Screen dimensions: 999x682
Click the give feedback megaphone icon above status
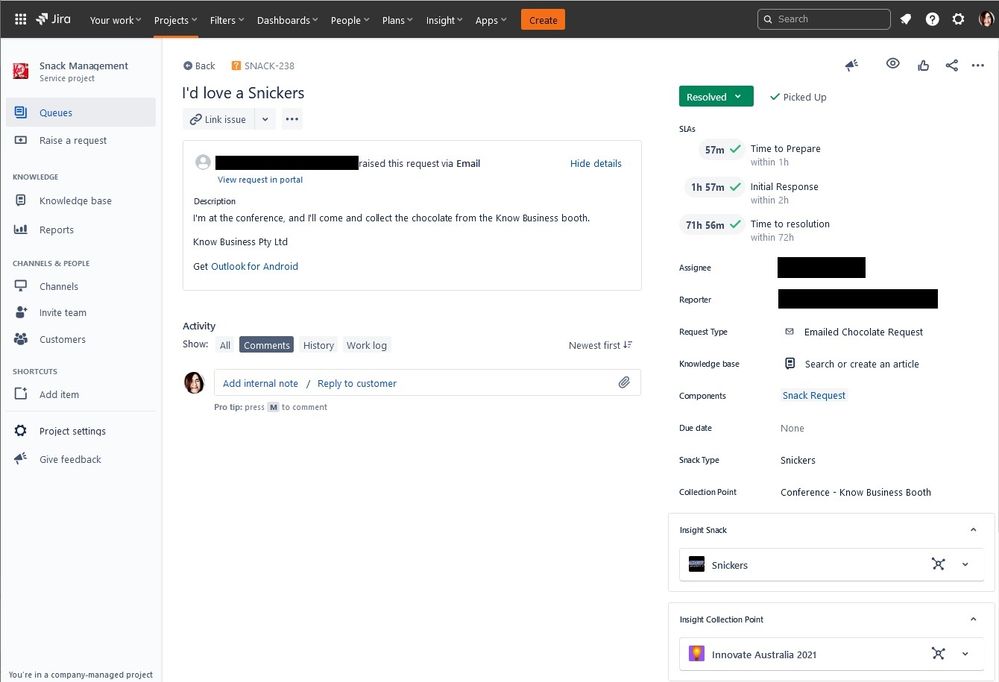(x=852, y=65)
